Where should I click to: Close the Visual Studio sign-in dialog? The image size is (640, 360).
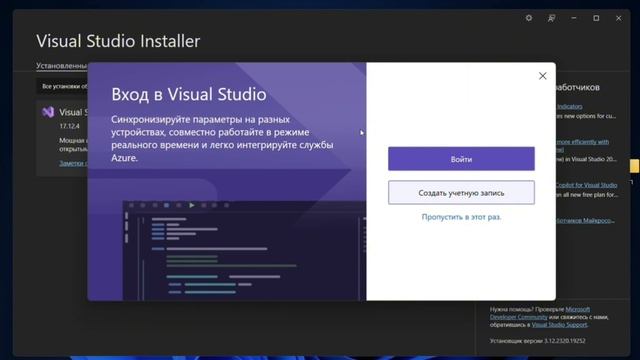tap(542, 76)
